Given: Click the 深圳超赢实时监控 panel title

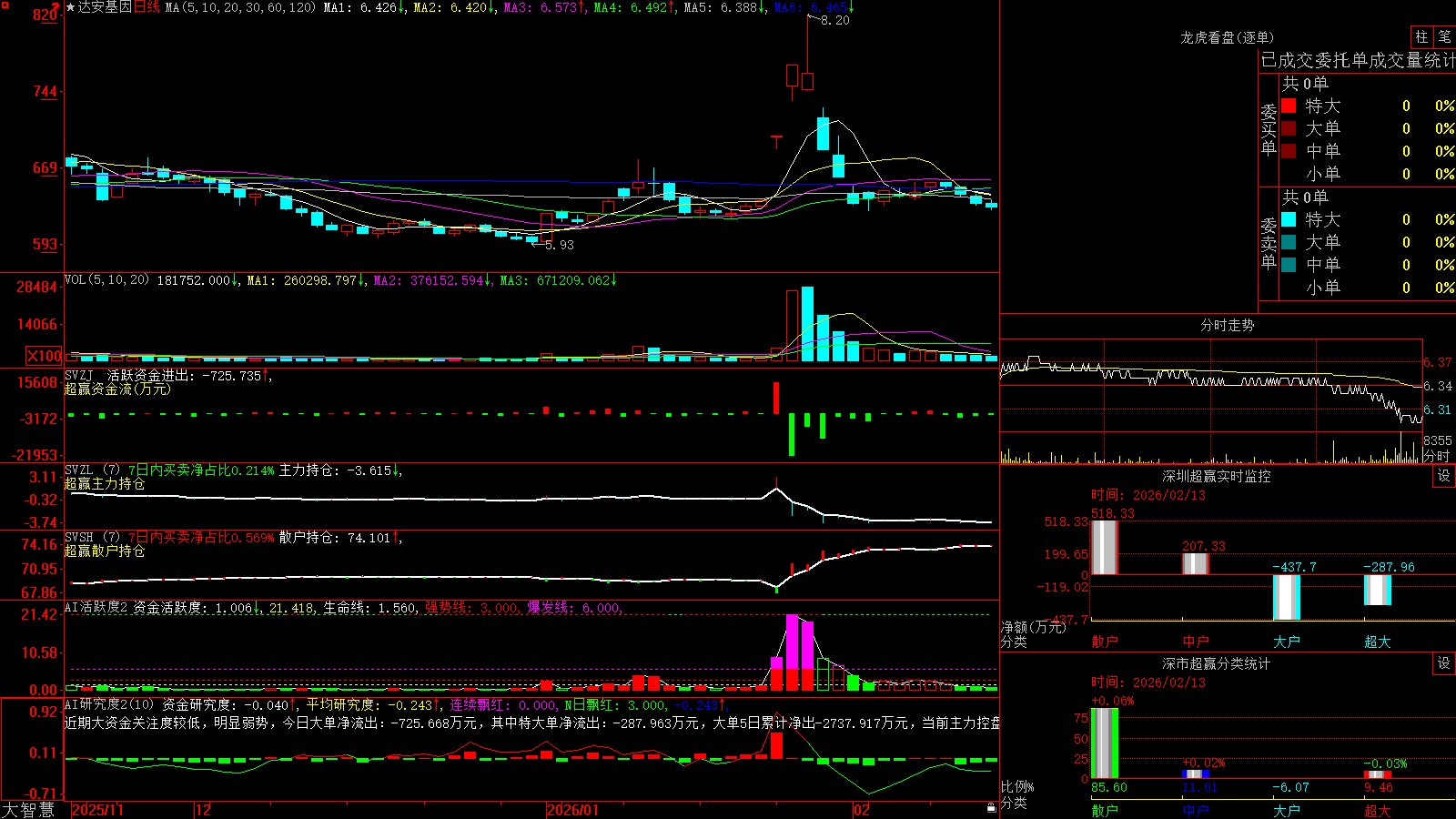Looking at the screenshot, I should 1217,476.
